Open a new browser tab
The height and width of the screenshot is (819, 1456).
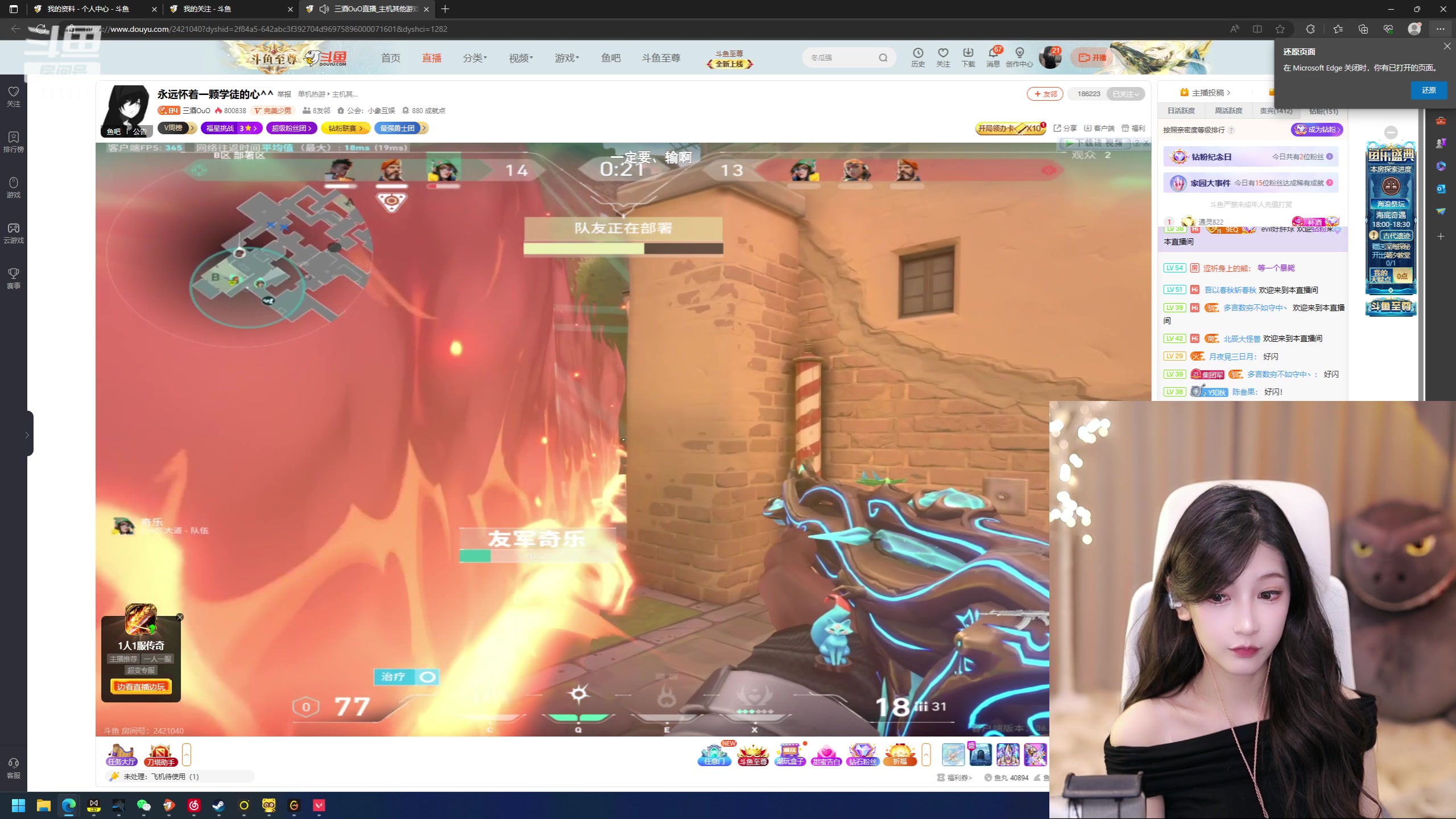click(x=445, y=9)
